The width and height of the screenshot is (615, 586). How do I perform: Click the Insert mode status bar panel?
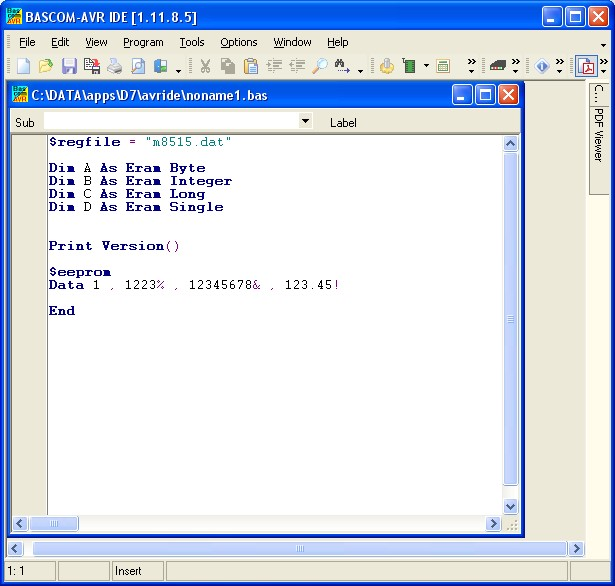point(138,571)
